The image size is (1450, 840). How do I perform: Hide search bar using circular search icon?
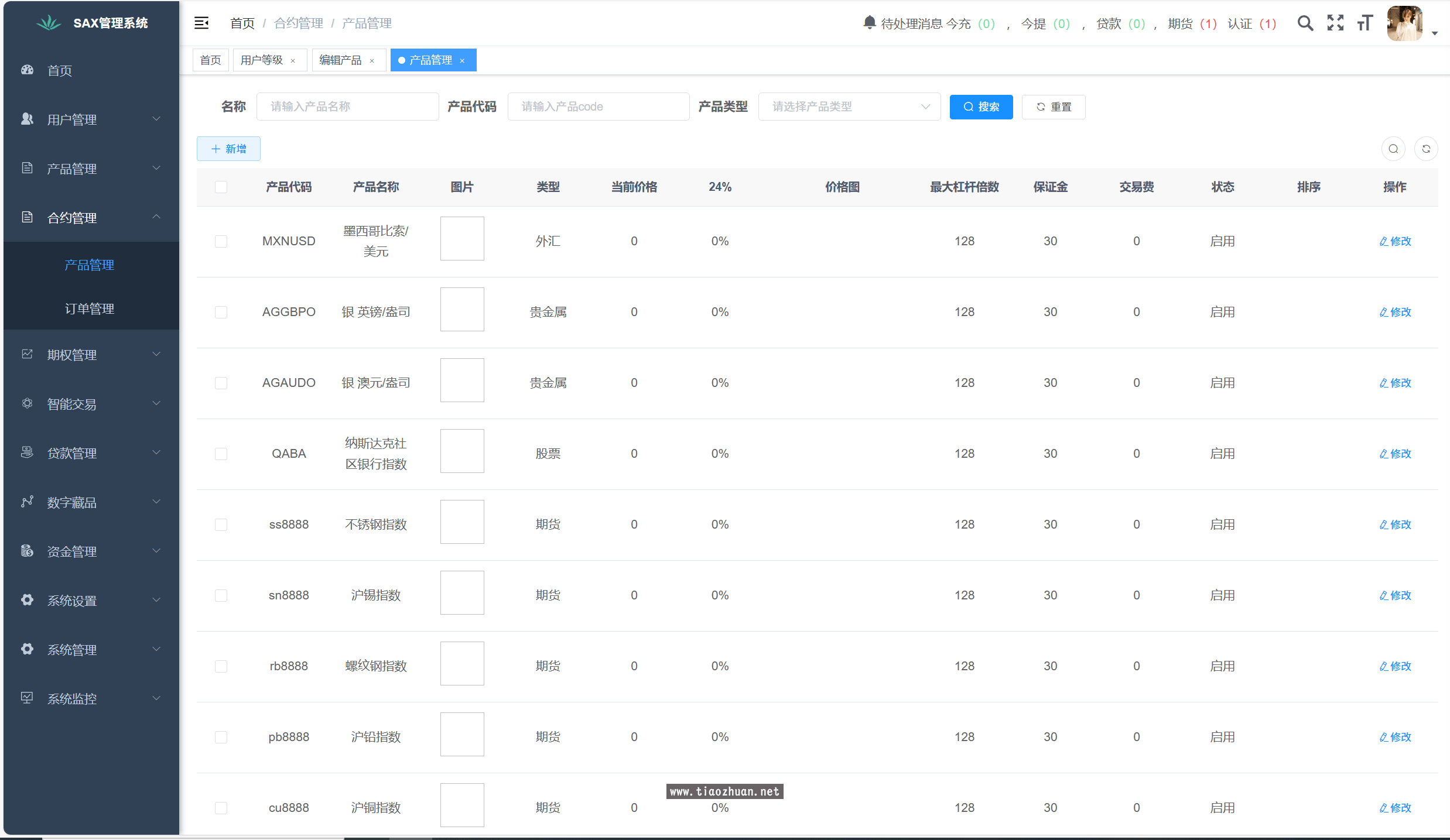pyautogui.click(x=1393, y=149)
